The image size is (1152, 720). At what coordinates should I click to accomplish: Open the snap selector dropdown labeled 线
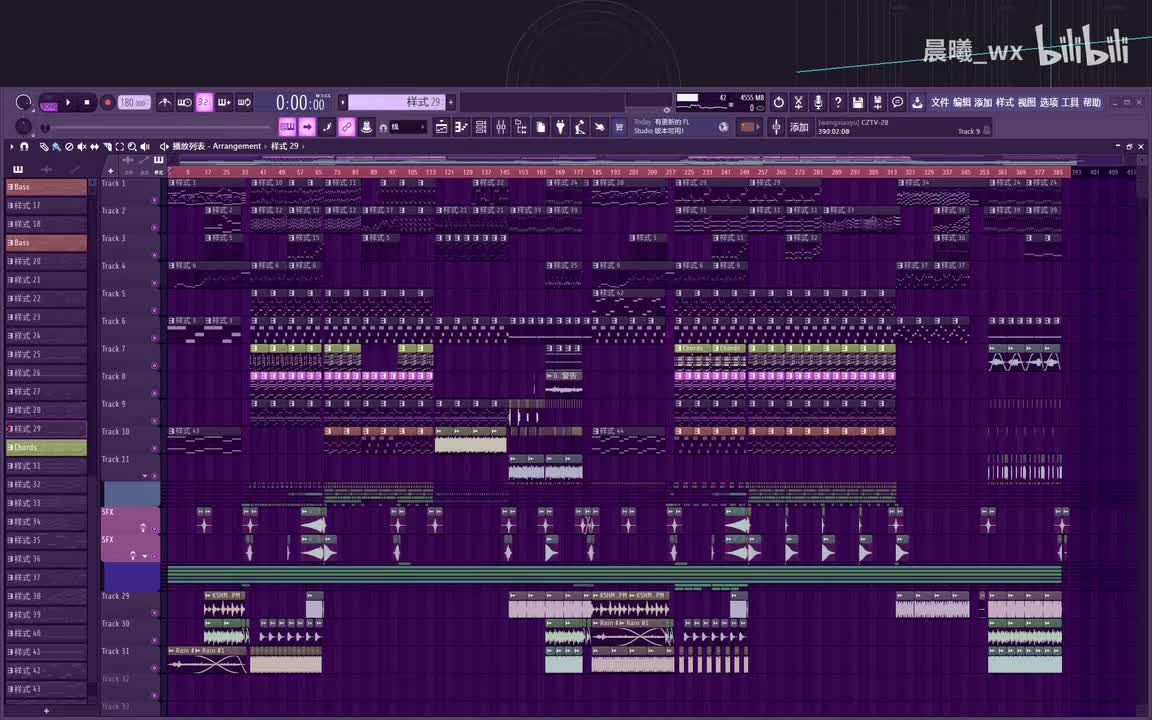(408, 127)
